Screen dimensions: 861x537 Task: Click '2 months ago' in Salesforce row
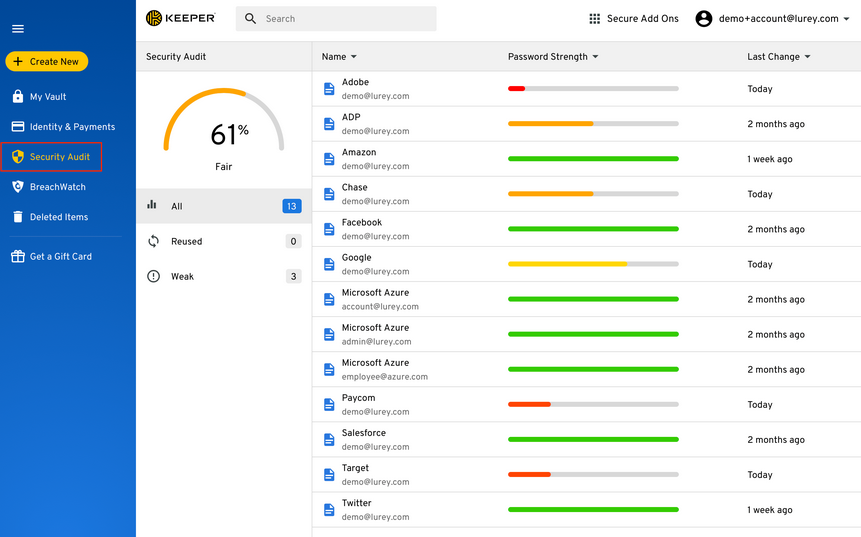click(775, 440)
